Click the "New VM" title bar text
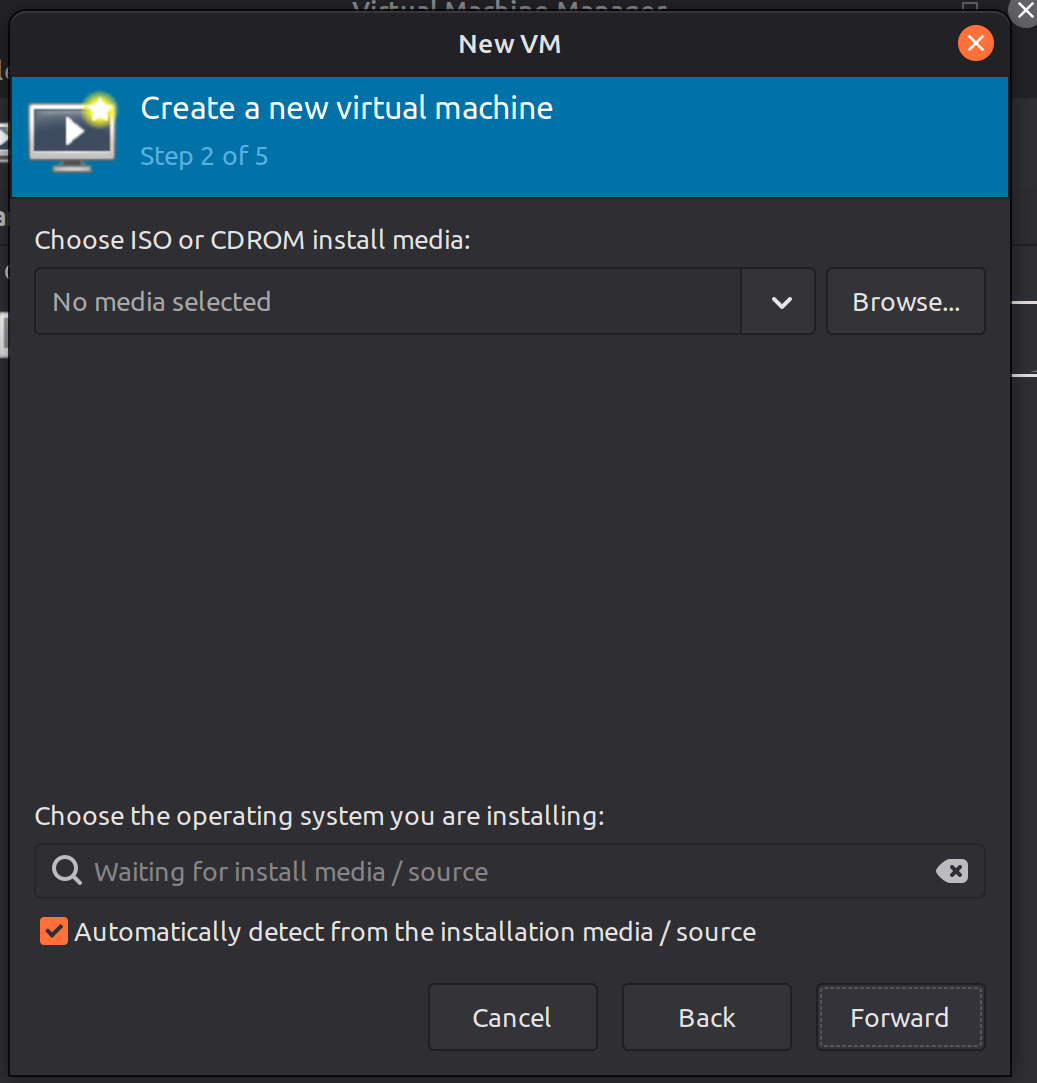Screen dimensions: 1037x1083 (x=509, y=43)
